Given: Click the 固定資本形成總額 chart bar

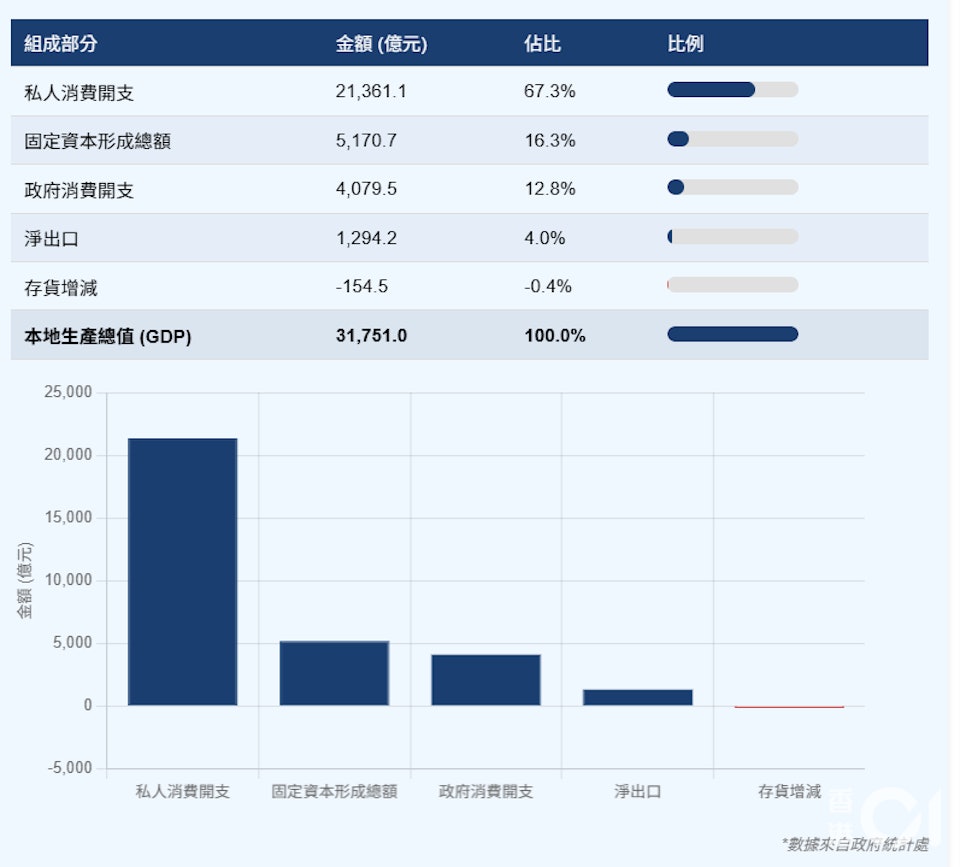Looking at the screenshot, I should point(334,673).
